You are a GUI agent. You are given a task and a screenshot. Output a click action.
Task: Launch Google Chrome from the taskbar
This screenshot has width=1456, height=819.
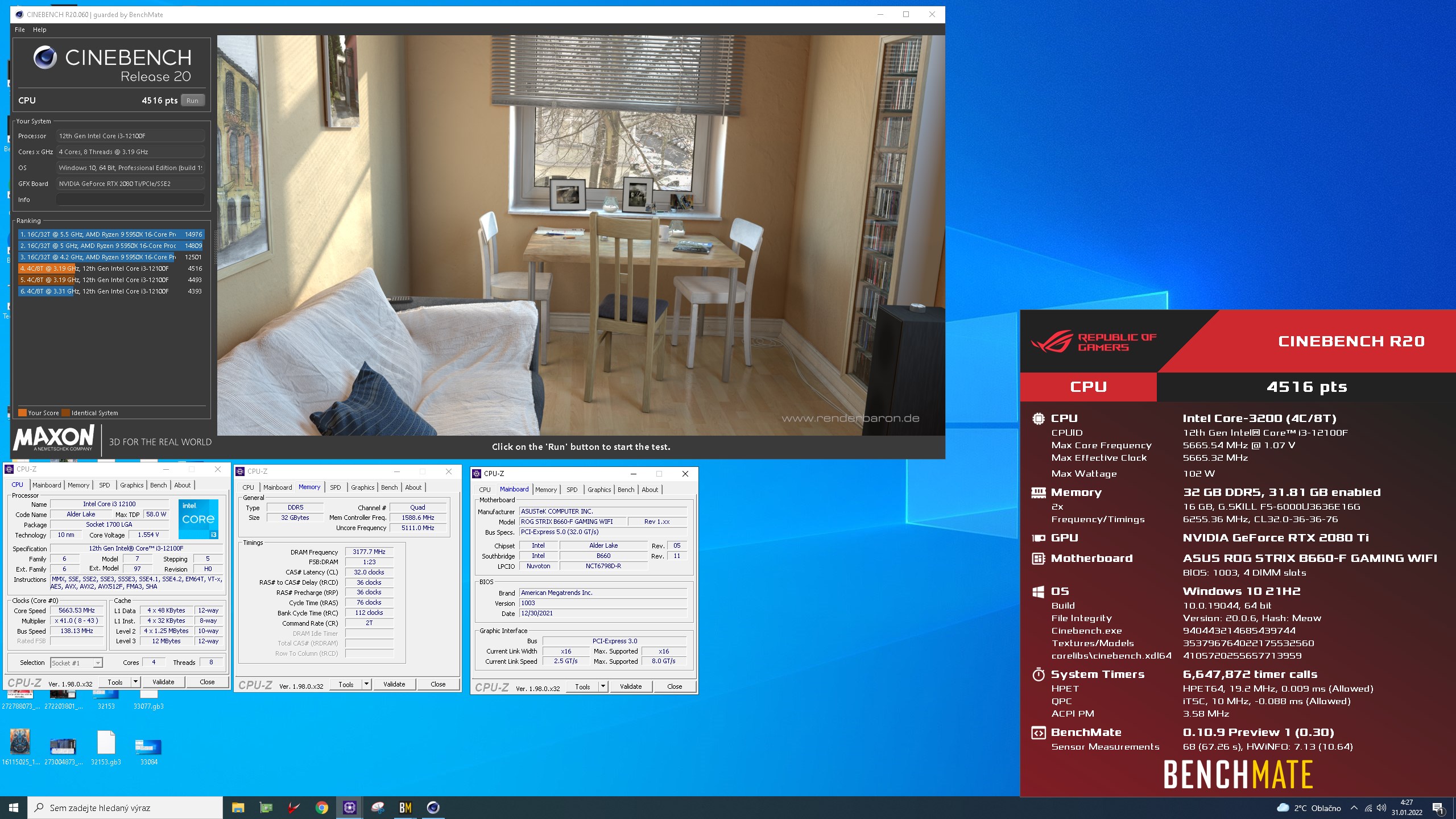[x=321, y=808]
